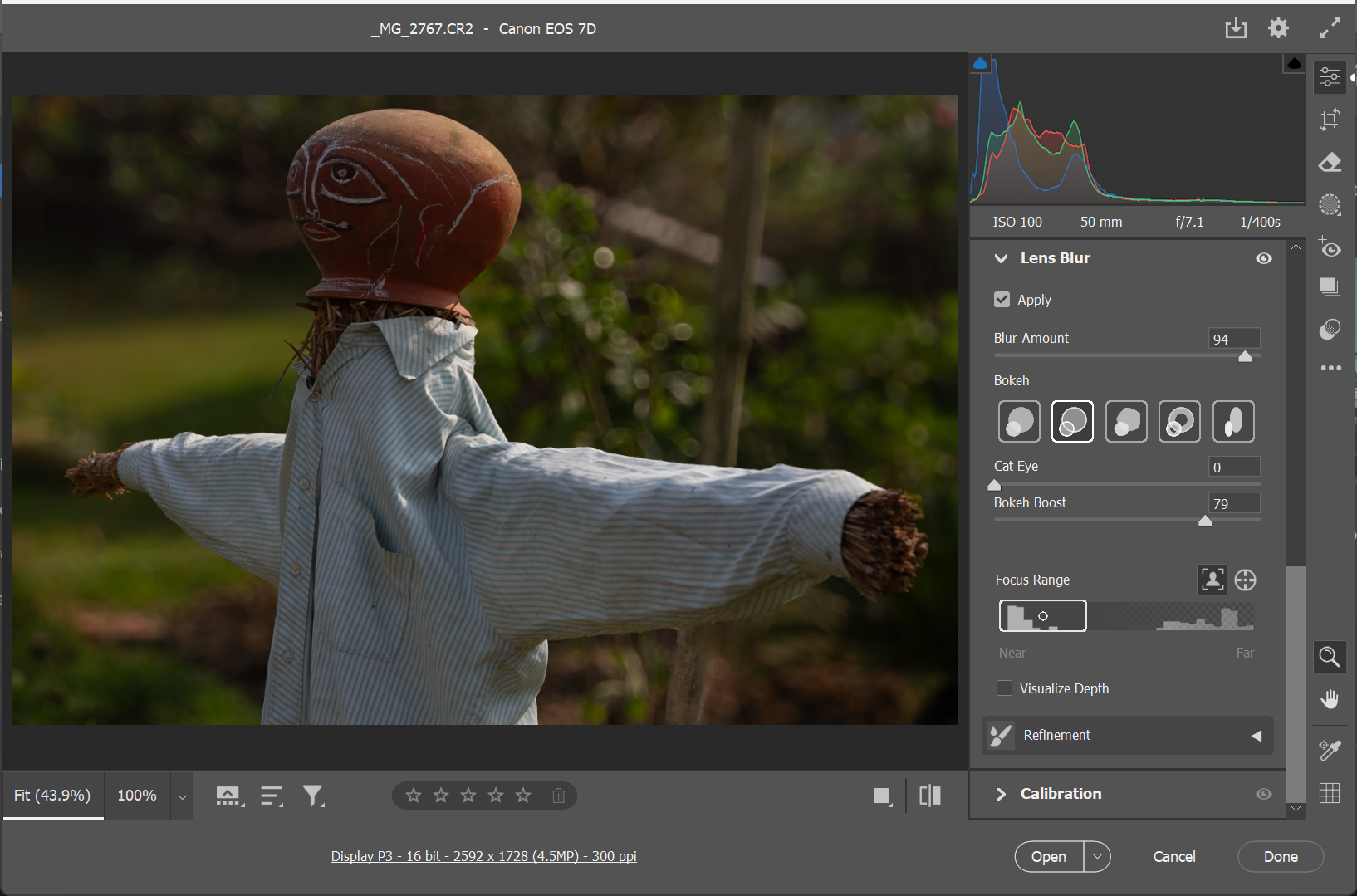Toggle Lens Blur visibility with eye icon
Viewport: 1357px width, 896px height.
[1264, 258]
